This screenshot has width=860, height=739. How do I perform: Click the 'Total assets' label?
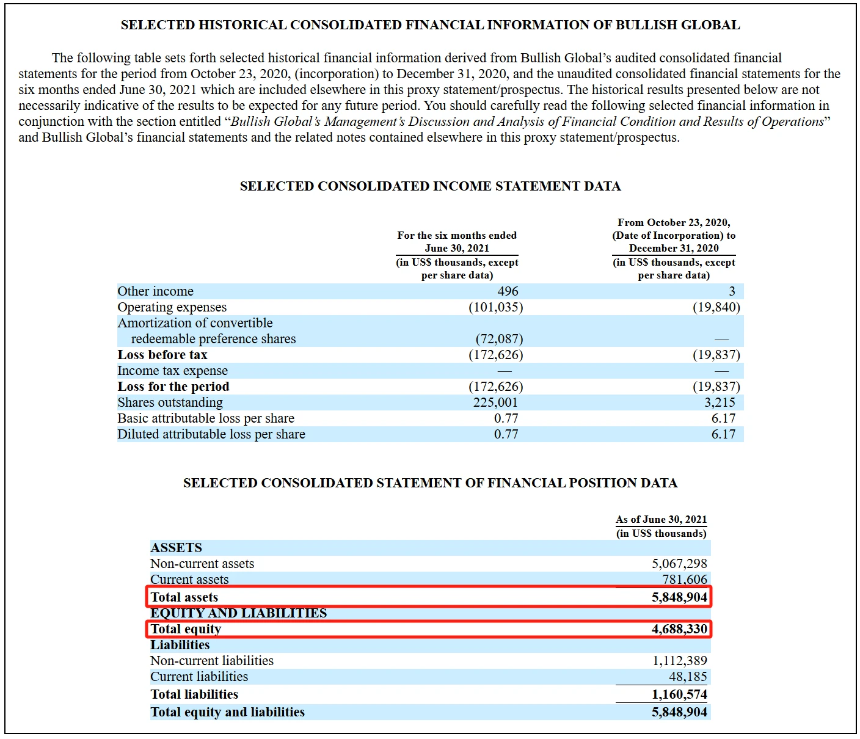coord(184,597)
